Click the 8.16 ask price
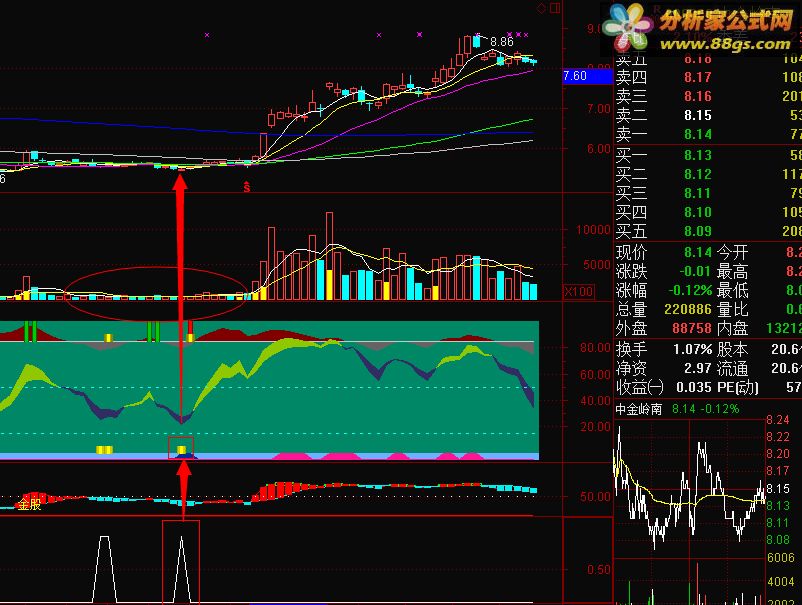Screen dimensions: 802x605 [698, 96]
